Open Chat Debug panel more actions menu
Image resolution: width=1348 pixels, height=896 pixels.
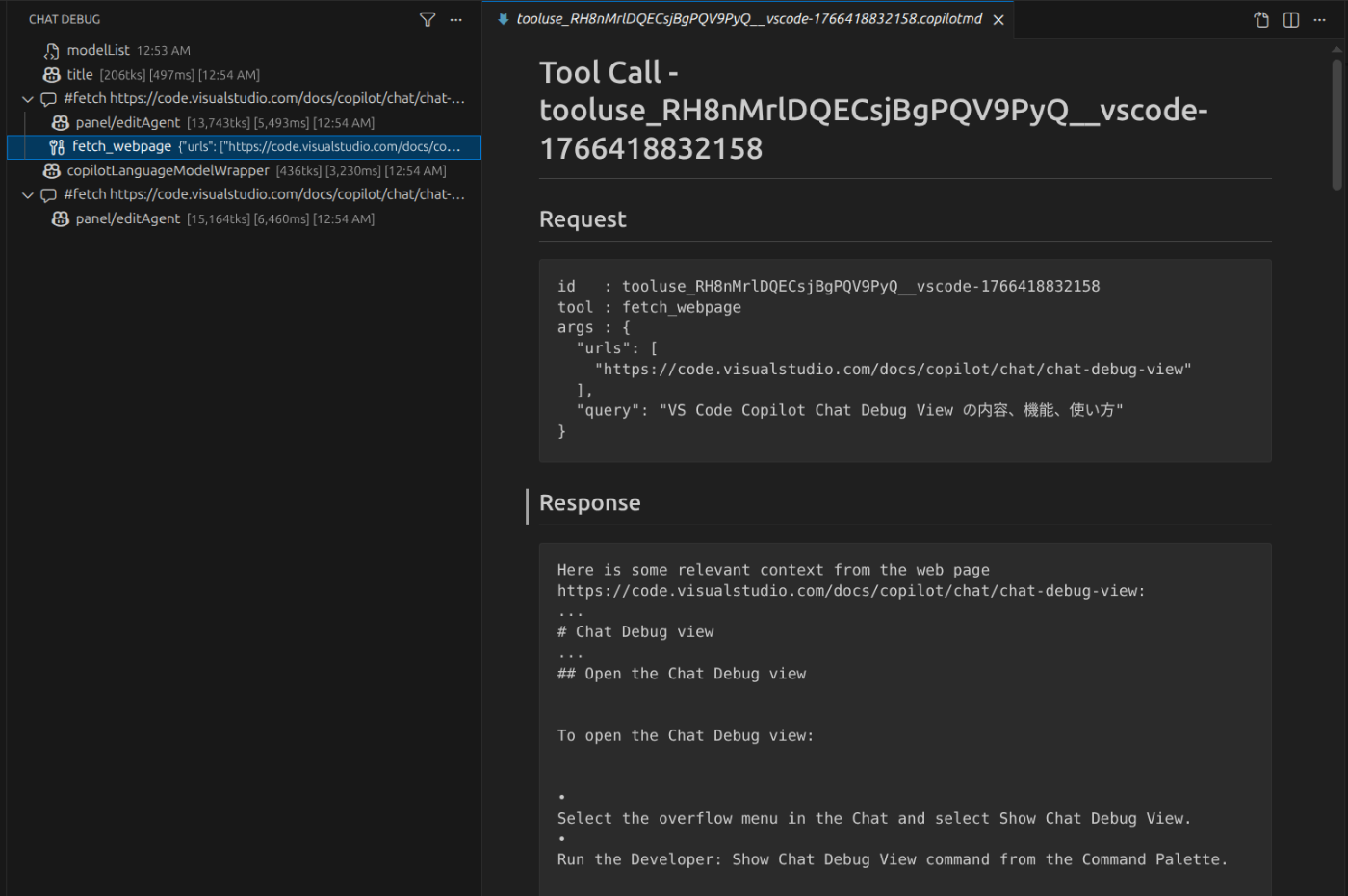456,19
